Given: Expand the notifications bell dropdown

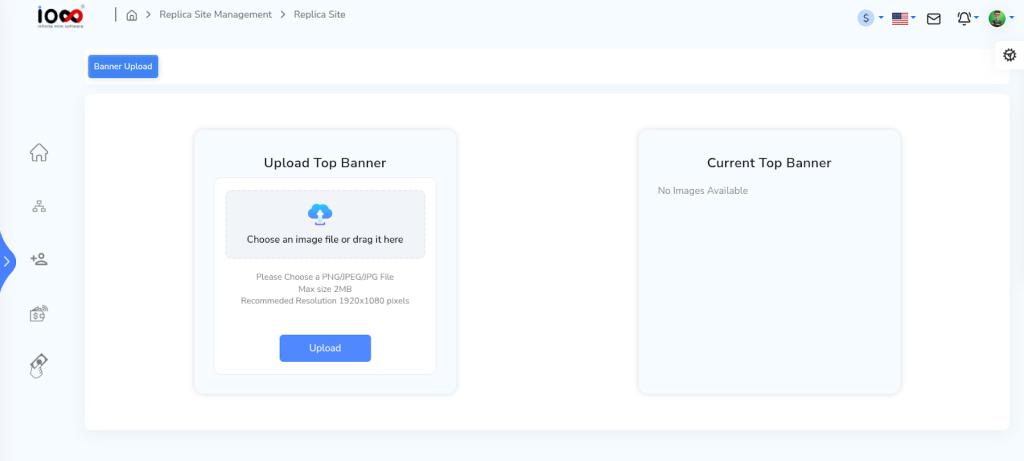Looking at the screenshot, I should tap(967, 18).
